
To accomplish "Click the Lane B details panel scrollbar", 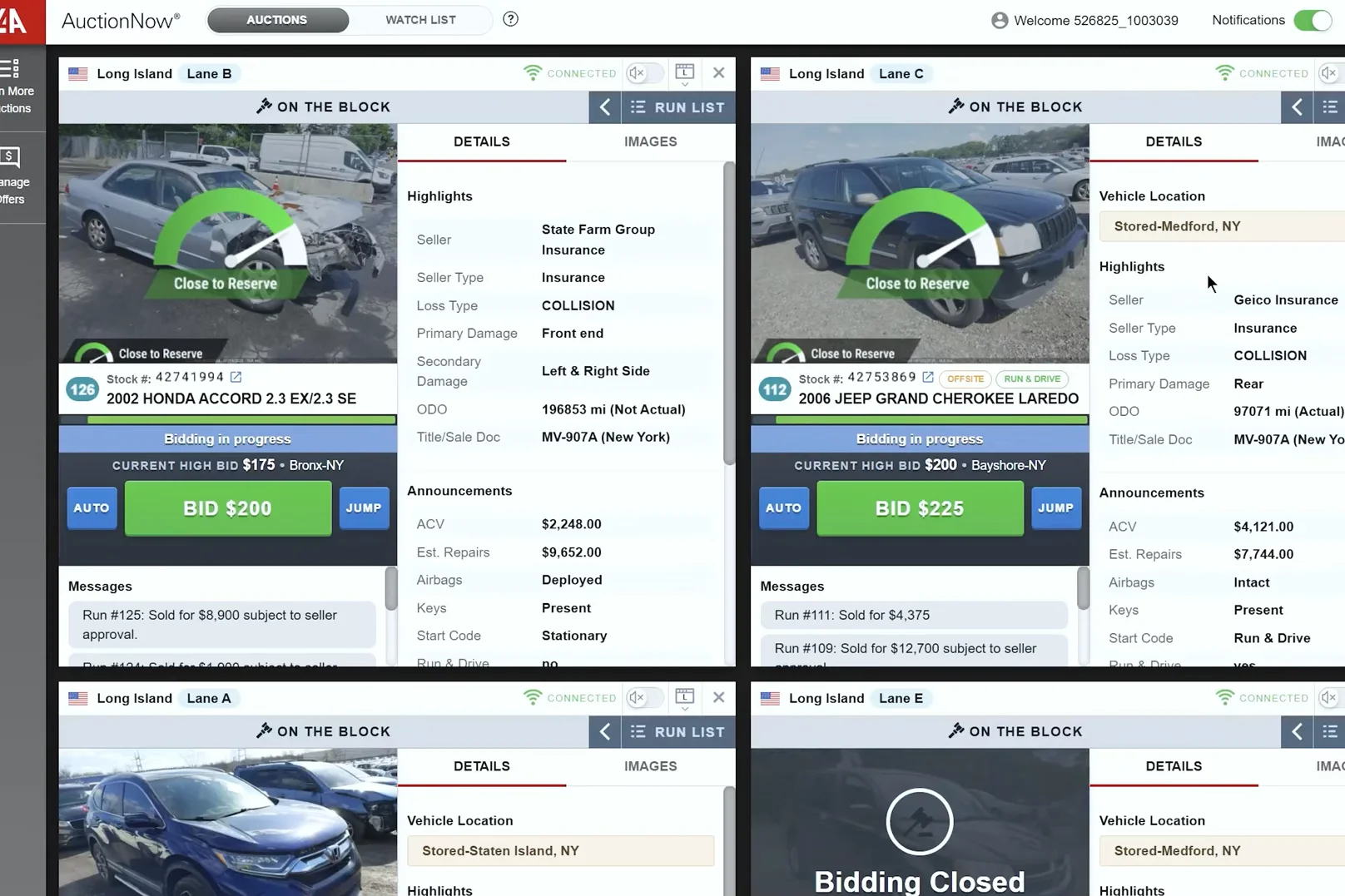I will [x=729, y=313].
